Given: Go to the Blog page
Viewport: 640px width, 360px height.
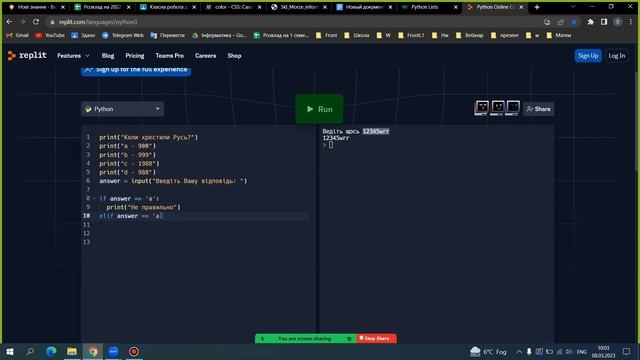Looking at the screenshot, I should pos(108,56).
